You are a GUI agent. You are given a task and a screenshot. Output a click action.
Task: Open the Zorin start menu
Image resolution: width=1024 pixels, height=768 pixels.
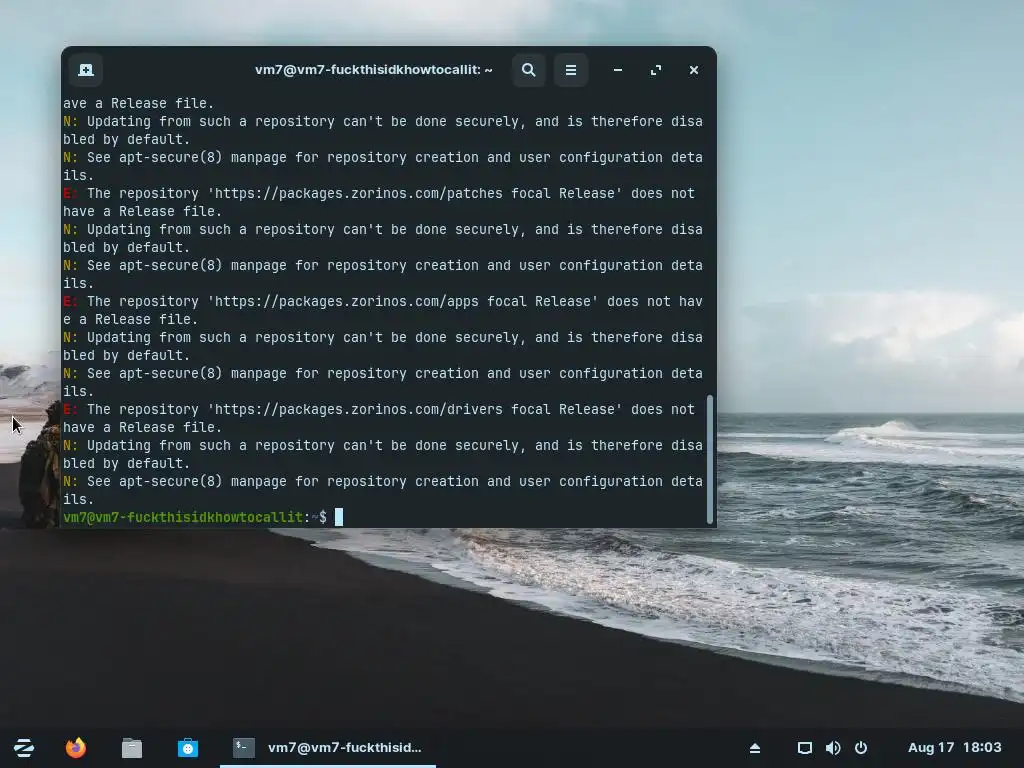tap(24, 748)
